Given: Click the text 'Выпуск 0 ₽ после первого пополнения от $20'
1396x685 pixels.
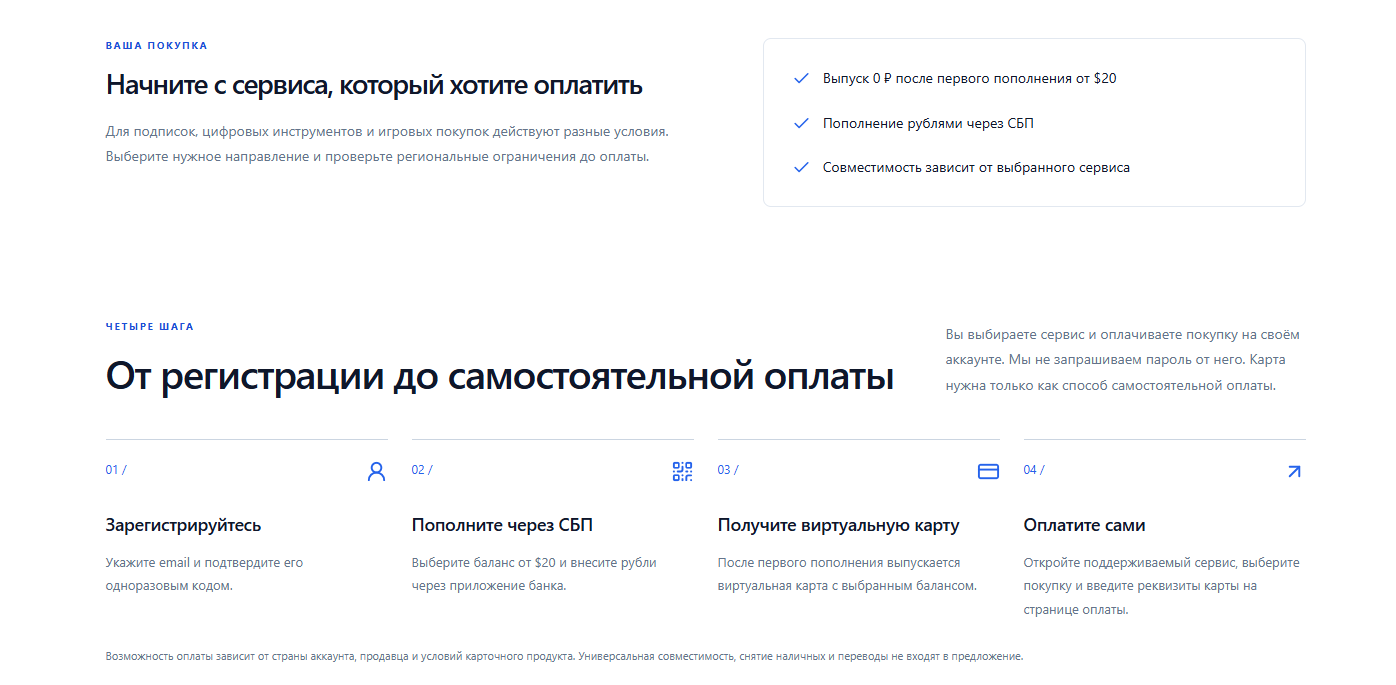Looking at the screenshot, I should pyautogui.click(x=970, y=78).
